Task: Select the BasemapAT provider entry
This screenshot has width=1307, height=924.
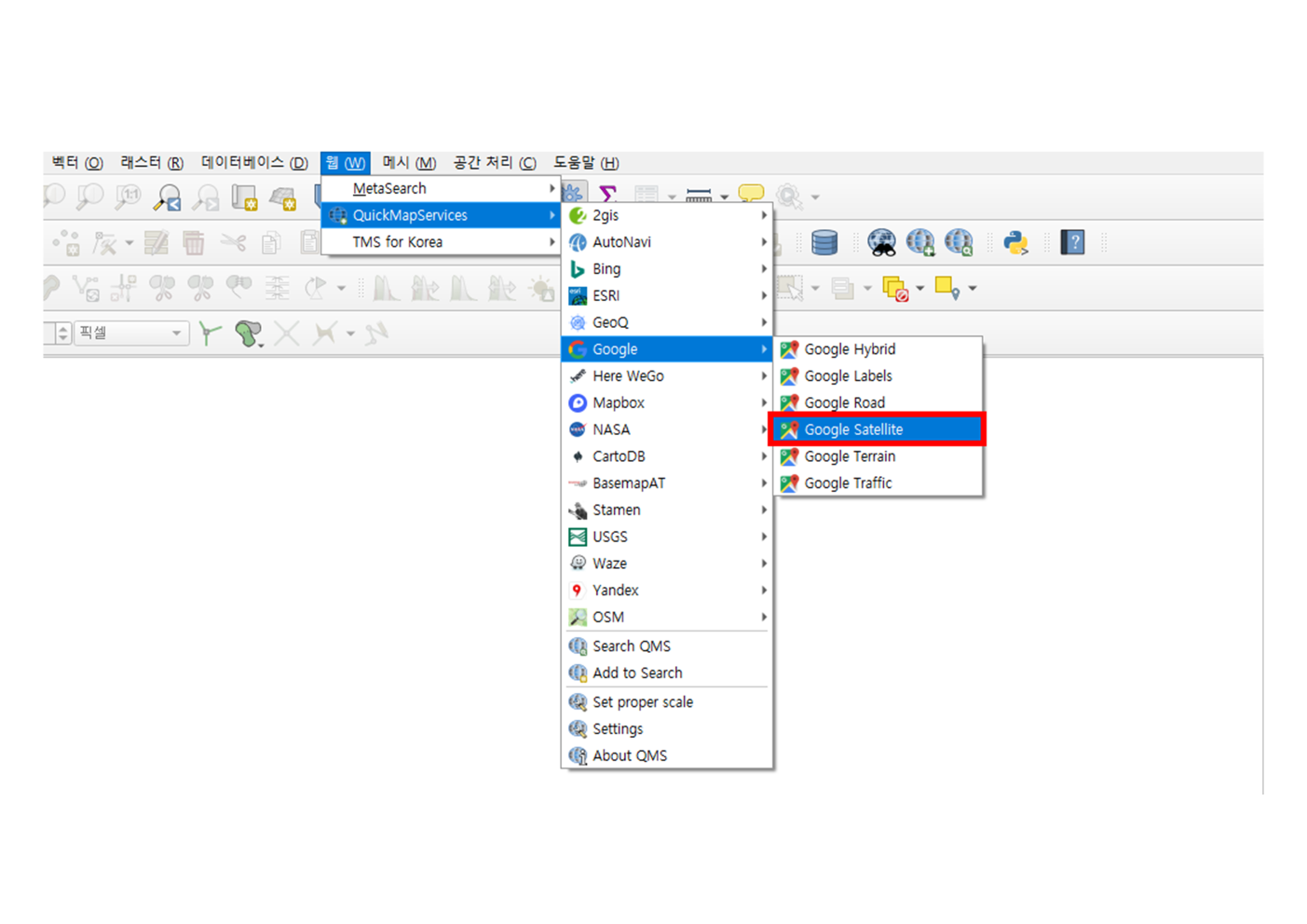Action: (667, 483)
